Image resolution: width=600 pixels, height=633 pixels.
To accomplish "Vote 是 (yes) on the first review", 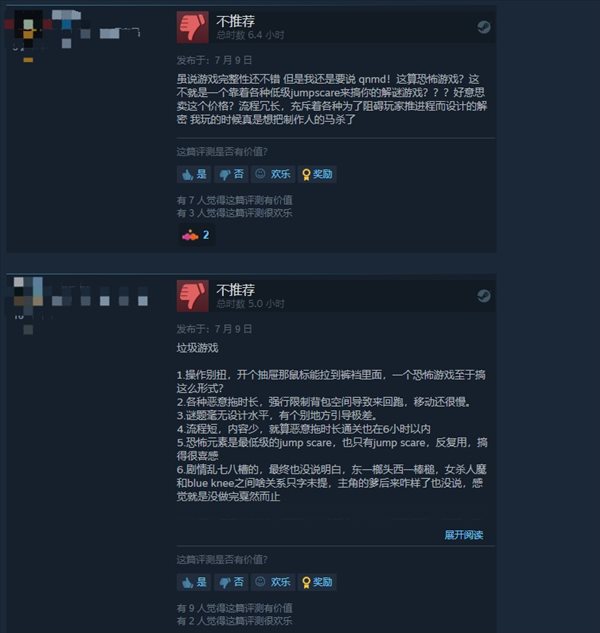I will point(194,174).
